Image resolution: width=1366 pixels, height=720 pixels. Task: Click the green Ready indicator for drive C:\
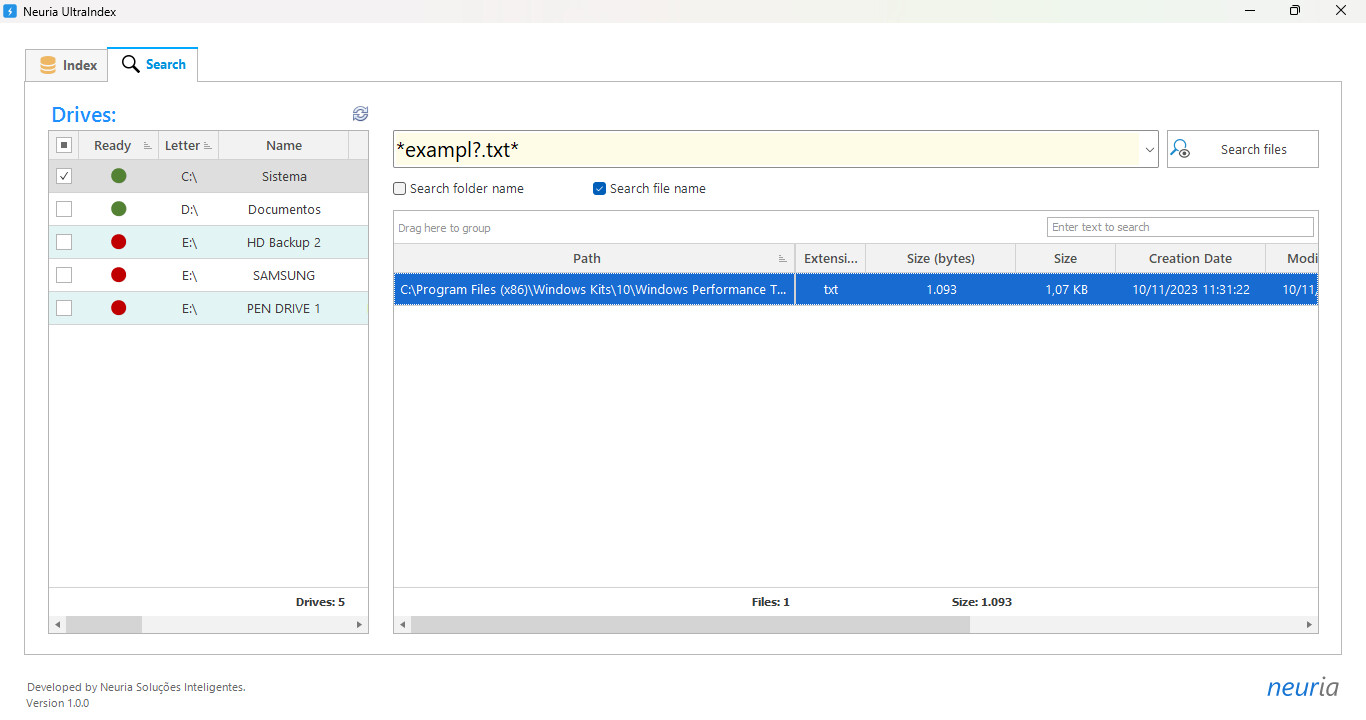[118, 175]
